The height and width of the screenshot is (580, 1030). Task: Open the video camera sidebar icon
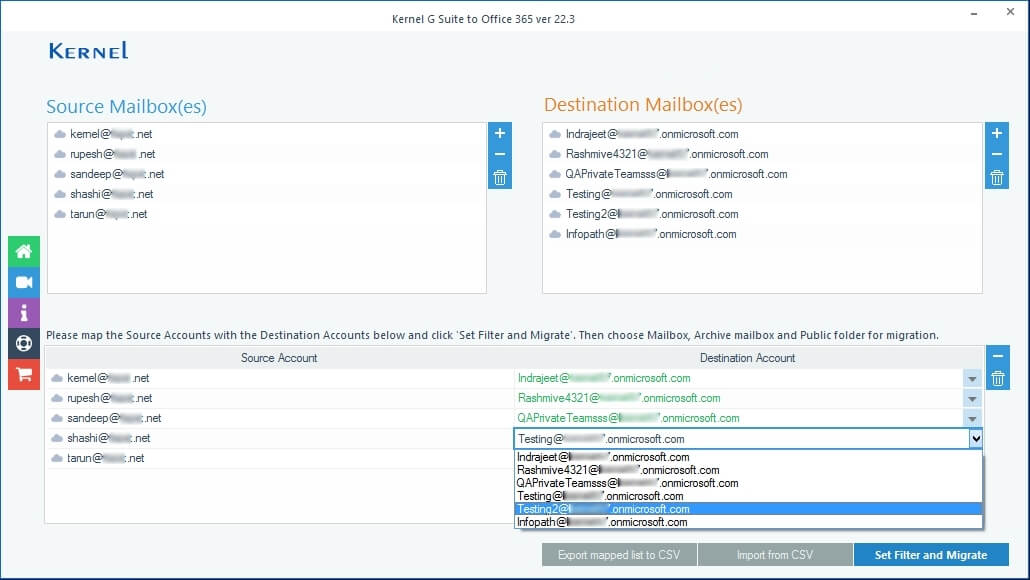pyautogui.click(x=24, y=282)
